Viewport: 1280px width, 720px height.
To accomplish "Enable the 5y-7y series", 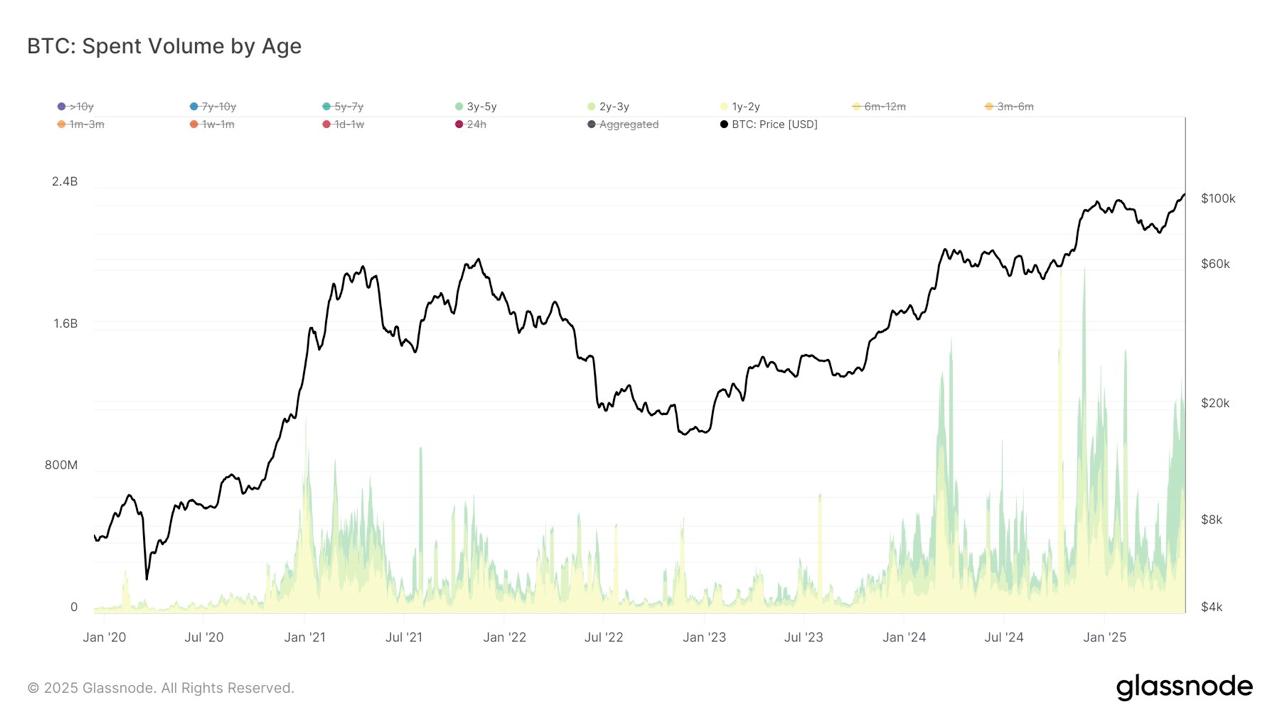I will pos(343,106).
